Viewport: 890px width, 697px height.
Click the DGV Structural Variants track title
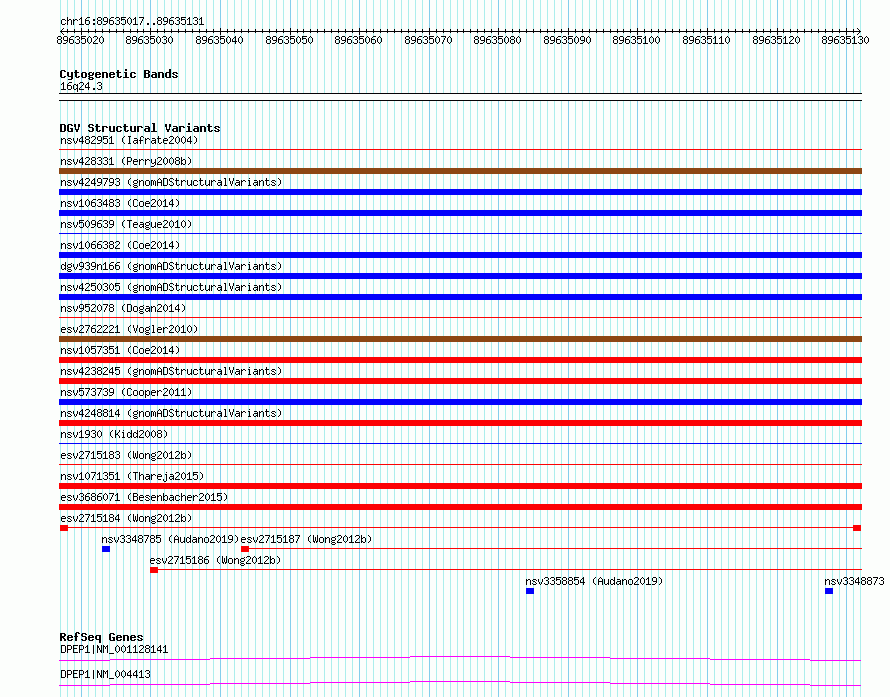[x=140, y=128]
